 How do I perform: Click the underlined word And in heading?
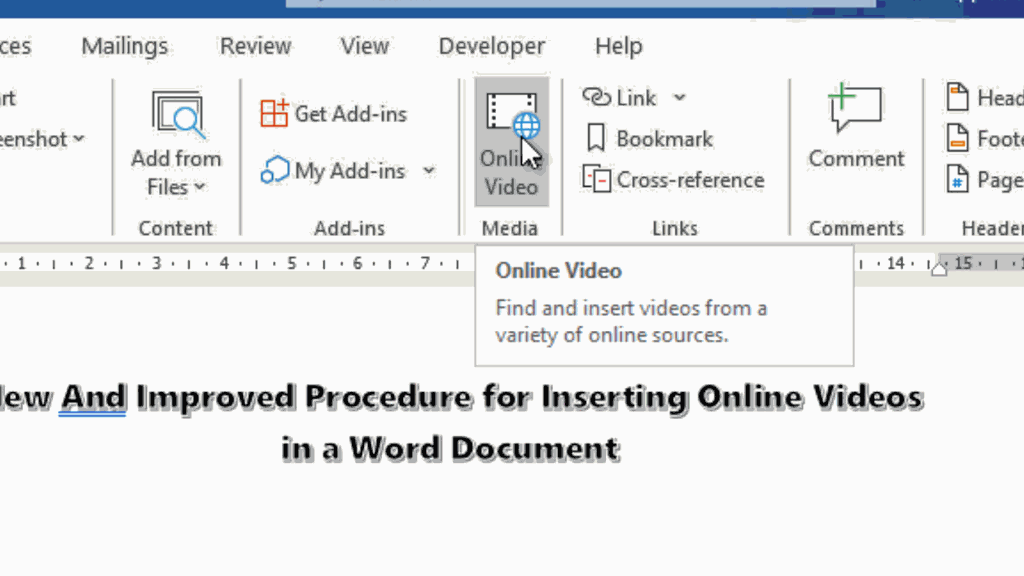[93, 397]
